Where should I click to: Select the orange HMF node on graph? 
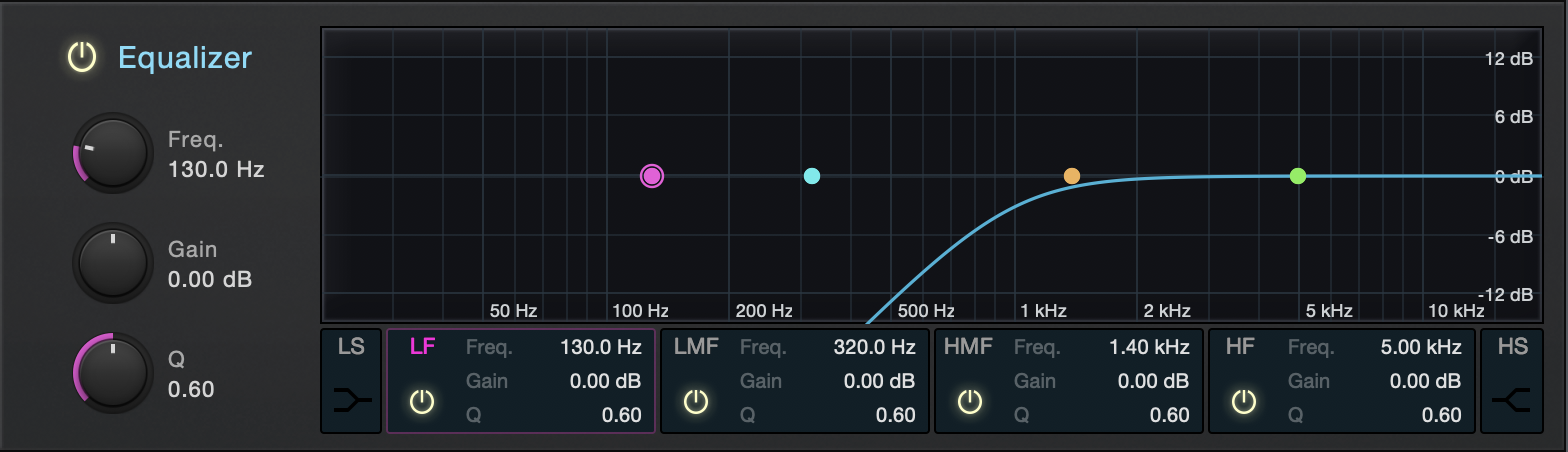click(1072, 176)
